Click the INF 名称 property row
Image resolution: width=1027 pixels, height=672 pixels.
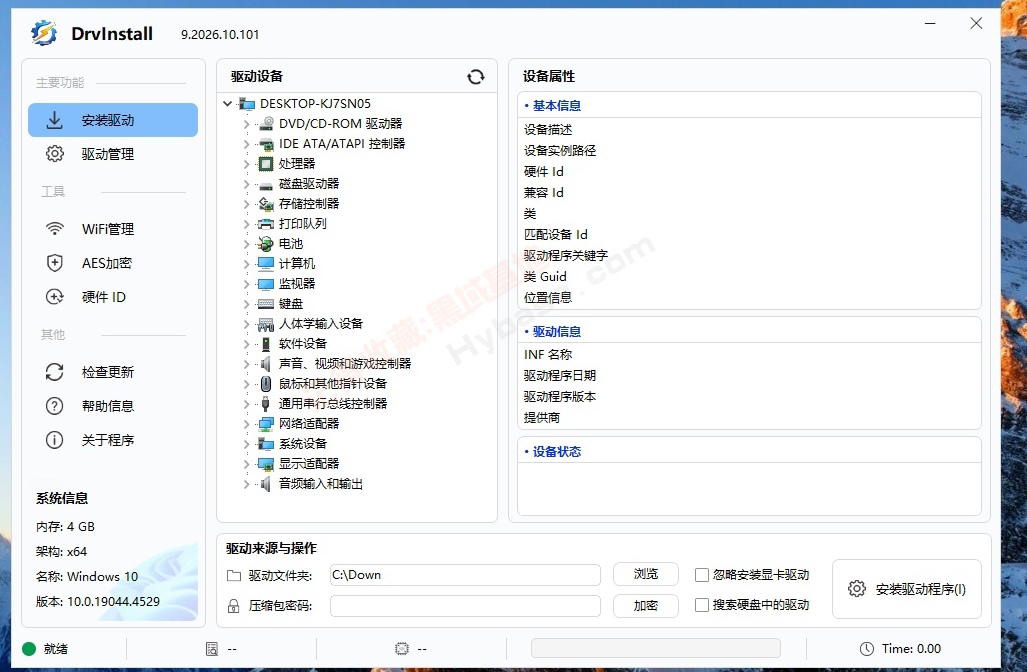[x=749, y=354]
